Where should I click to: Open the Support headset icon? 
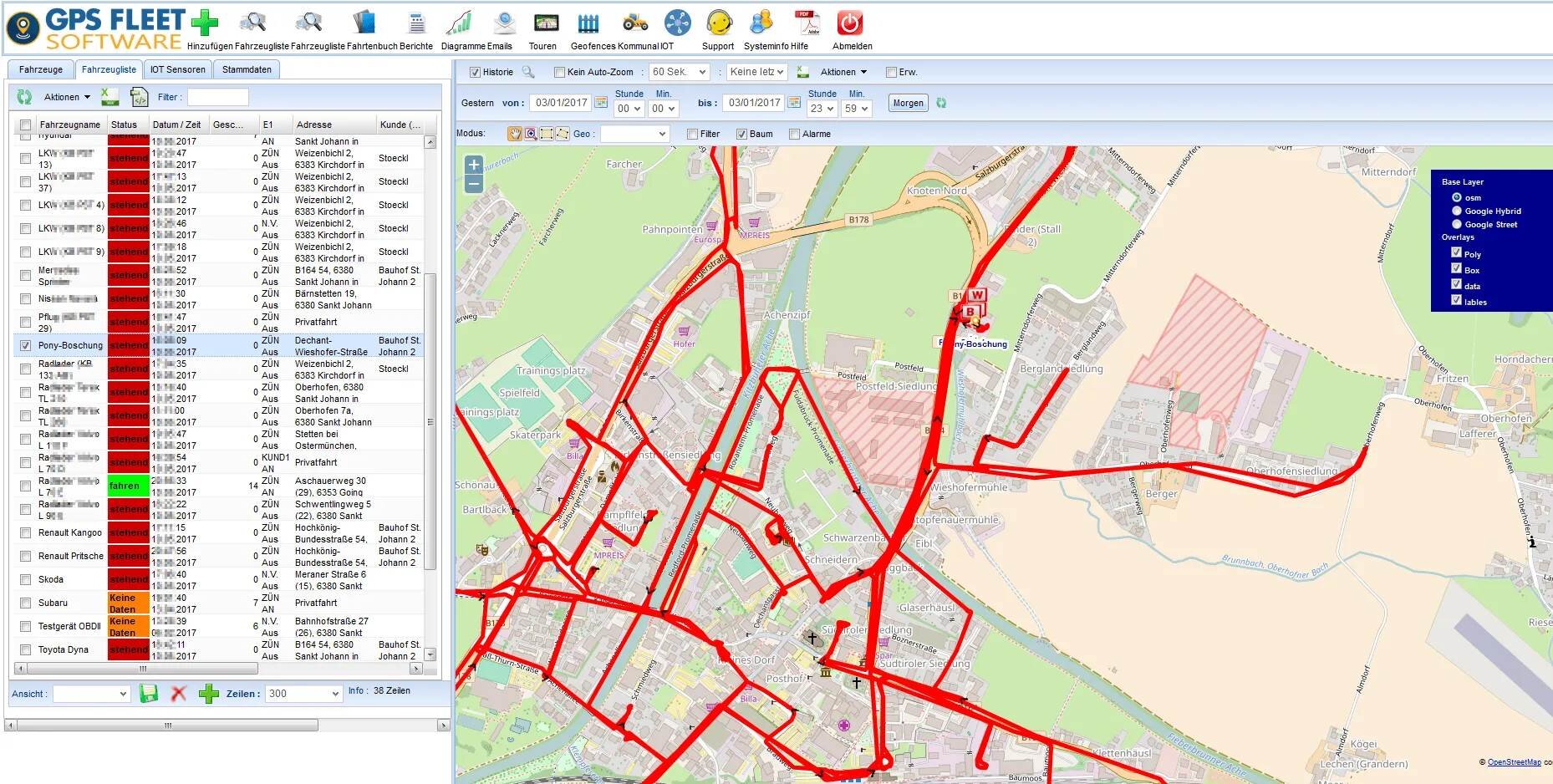click(719, 23)
